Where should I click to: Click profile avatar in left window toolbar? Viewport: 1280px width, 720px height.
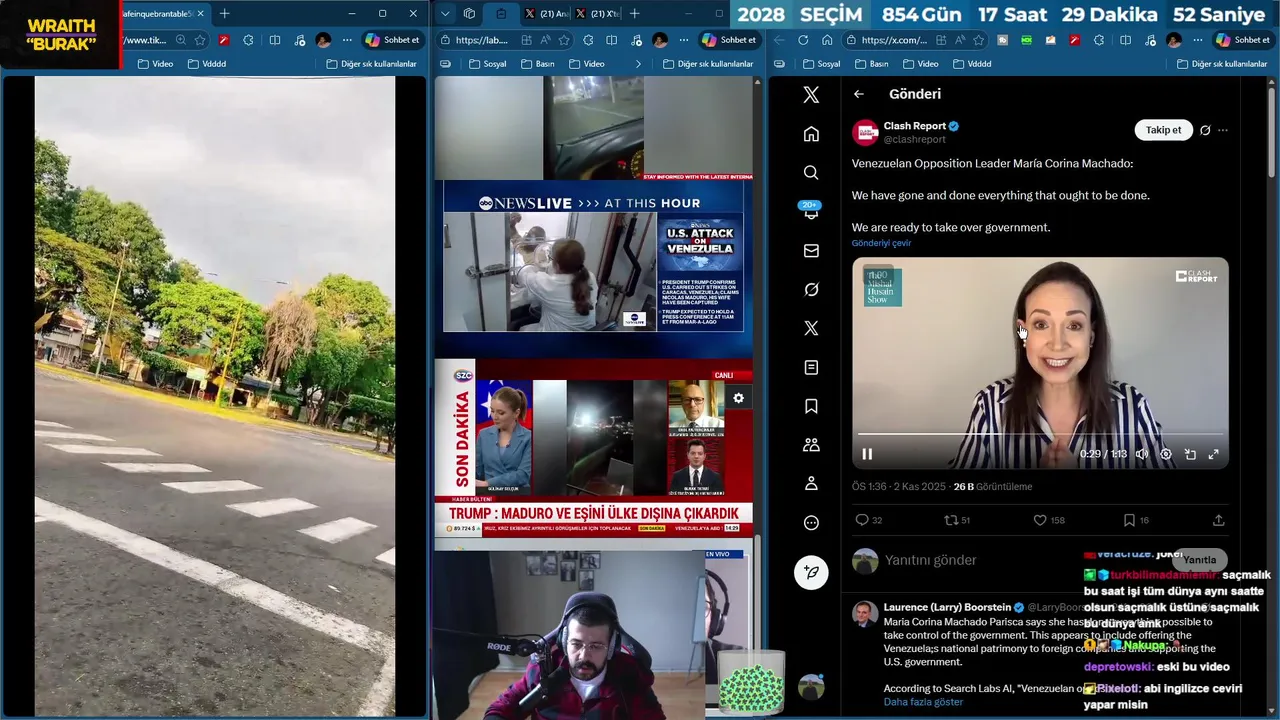pos(323,40)
